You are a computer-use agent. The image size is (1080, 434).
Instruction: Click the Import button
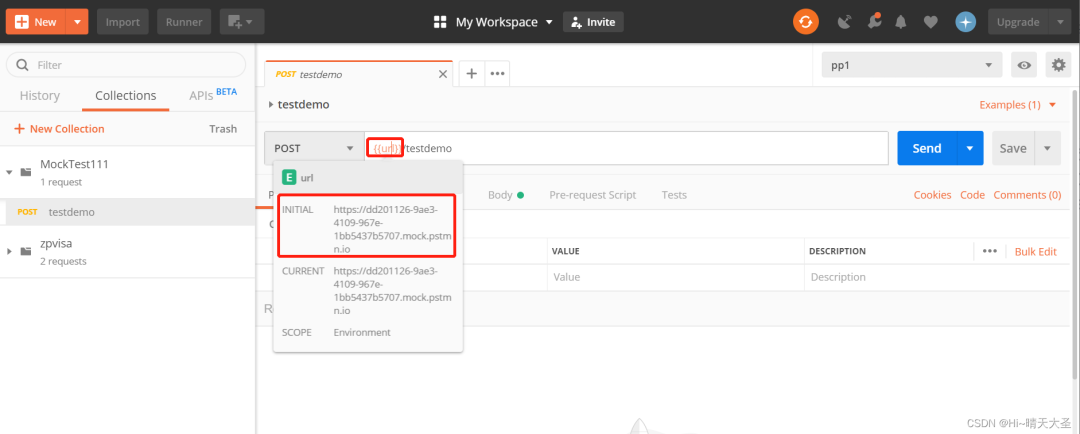coord(123,22)
